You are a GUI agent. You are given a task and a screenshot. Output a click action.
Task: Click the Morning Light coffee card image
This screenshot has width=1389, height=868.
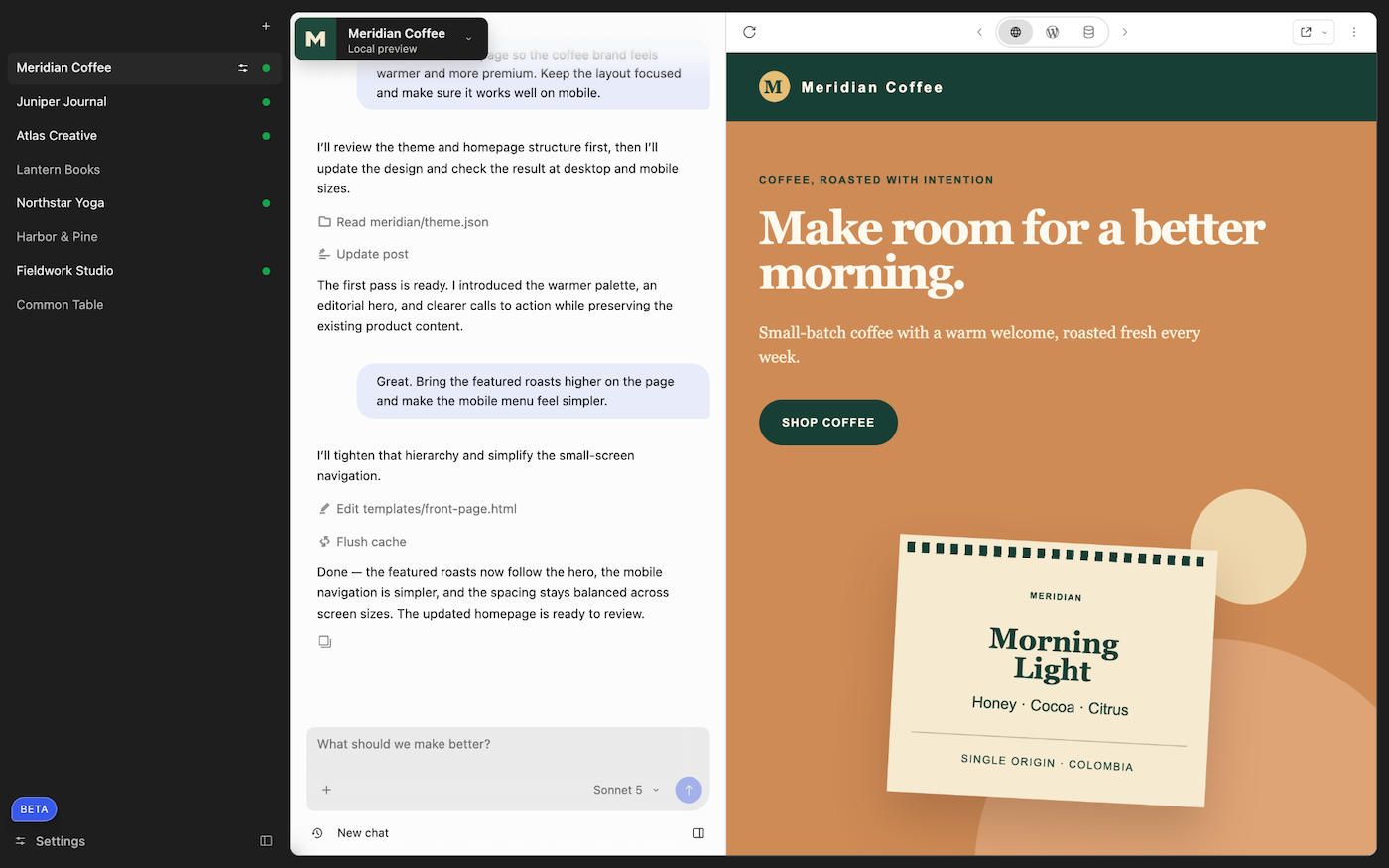click(x=1052, y=670)
